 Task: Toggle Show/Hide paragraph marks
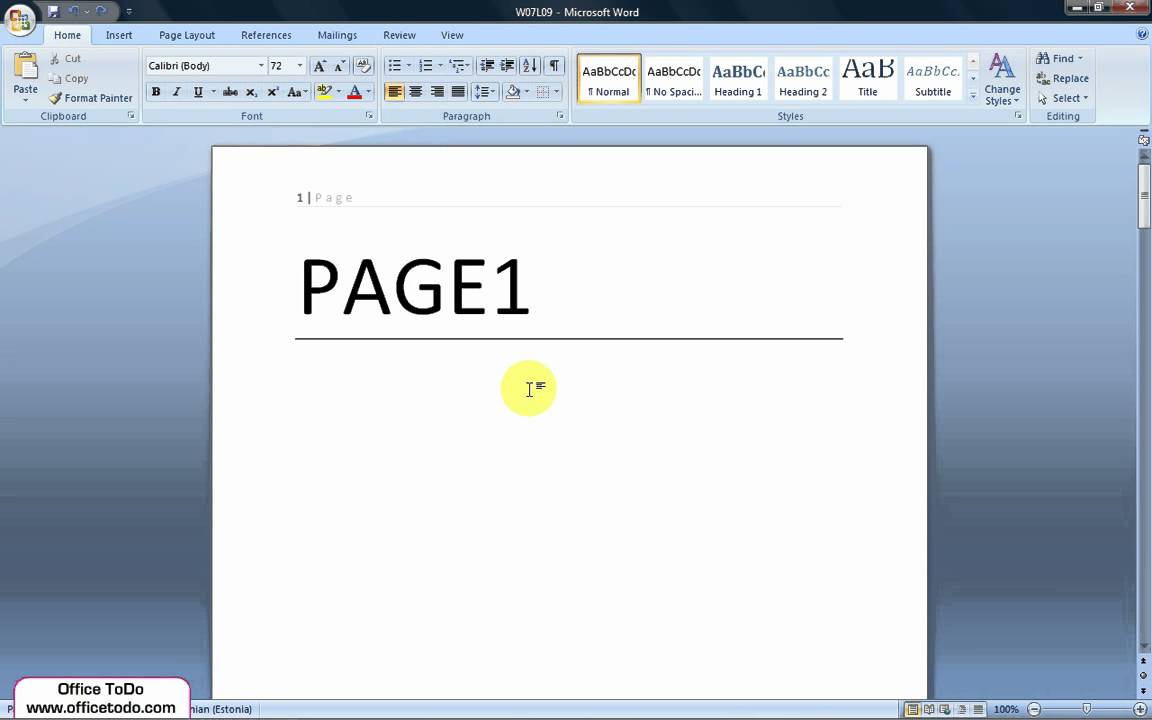click(554, 66)
